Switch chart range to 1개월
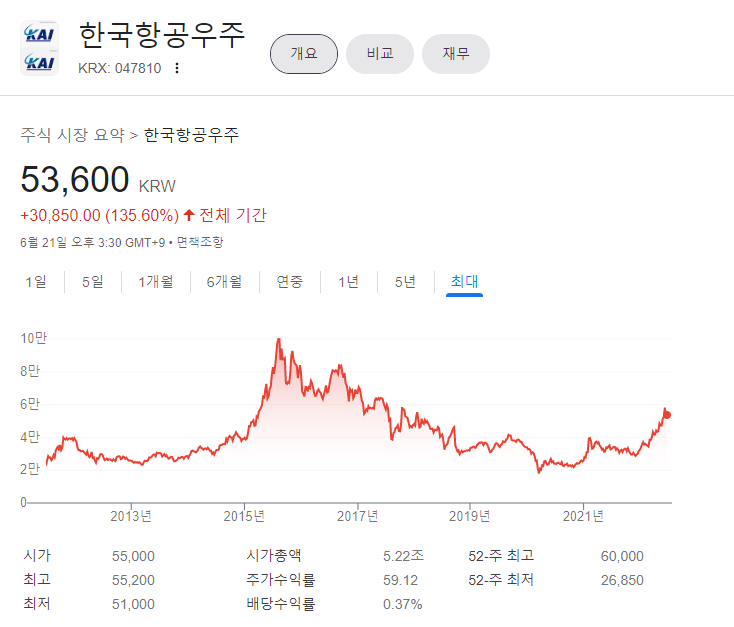 (156, 282)
